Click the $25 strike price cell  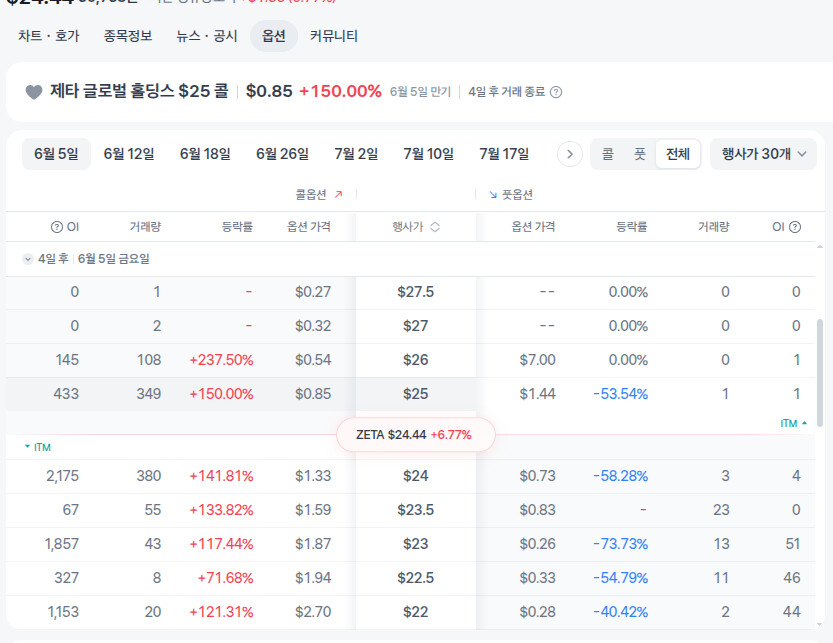coord(415,394)
